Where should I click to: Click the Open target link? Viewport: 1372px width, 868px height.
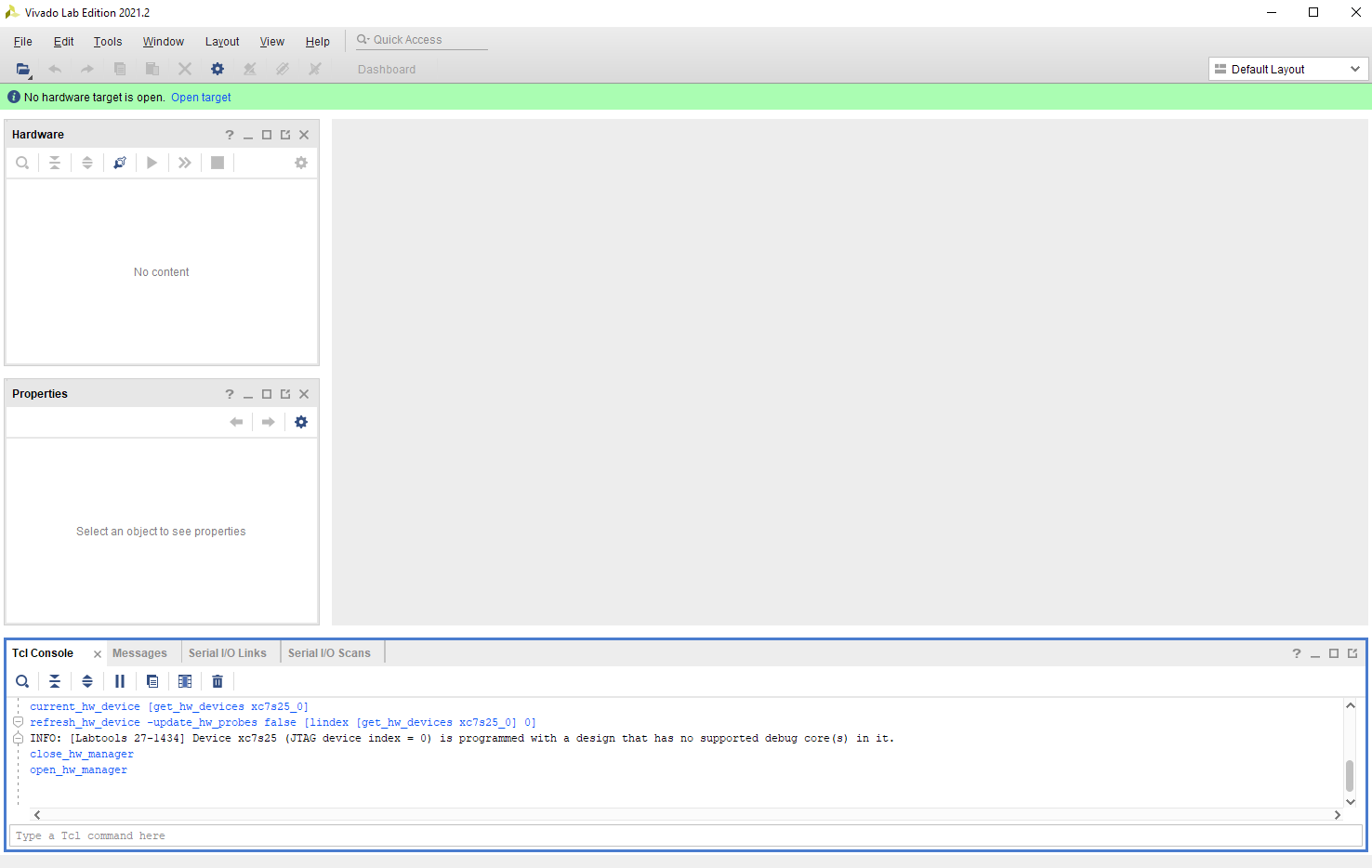pos(201,98)
